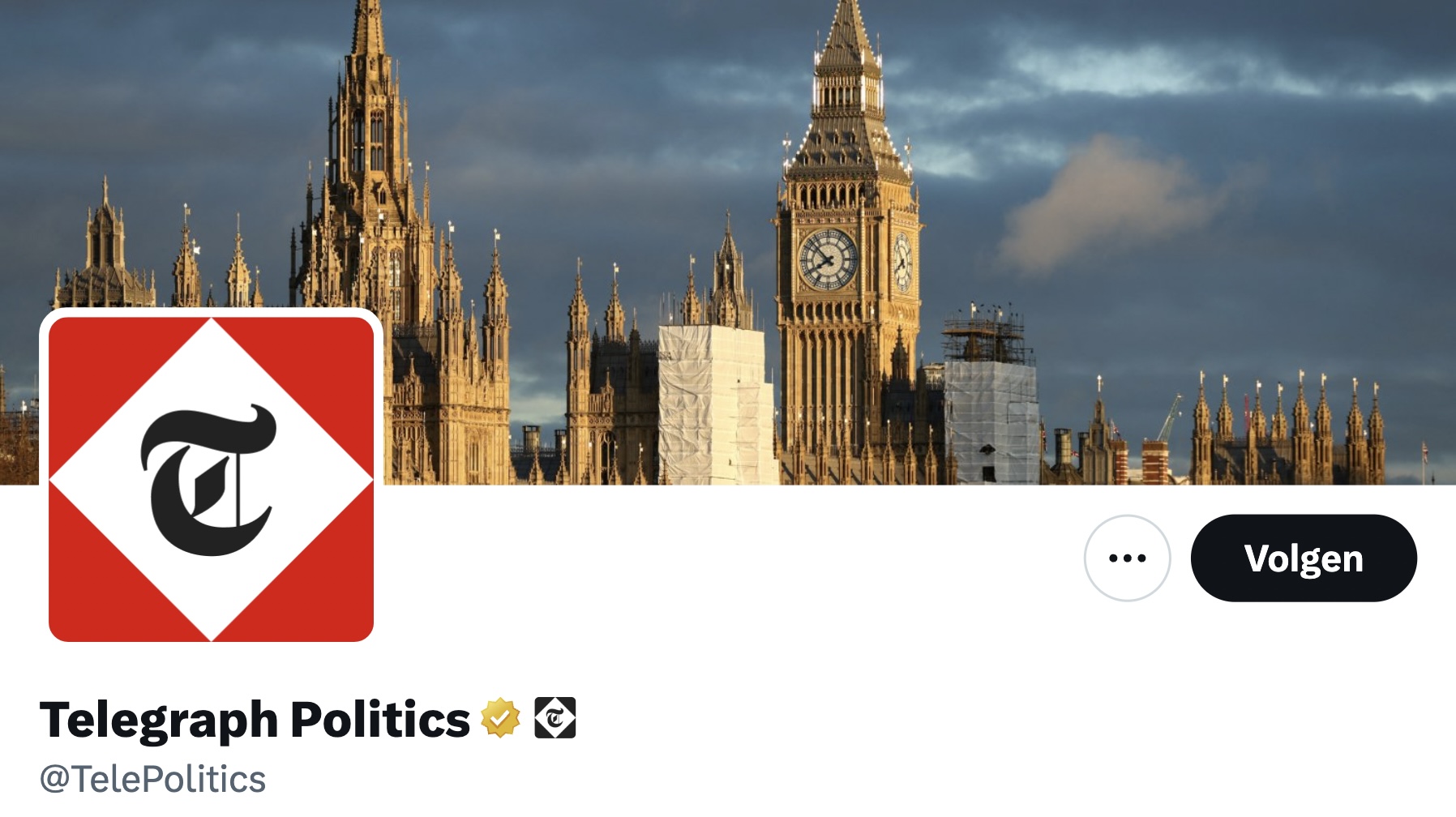Click the @TelePolitics handle text
This screenshot has width=1456, height=817.
click(x=152, y=779)
